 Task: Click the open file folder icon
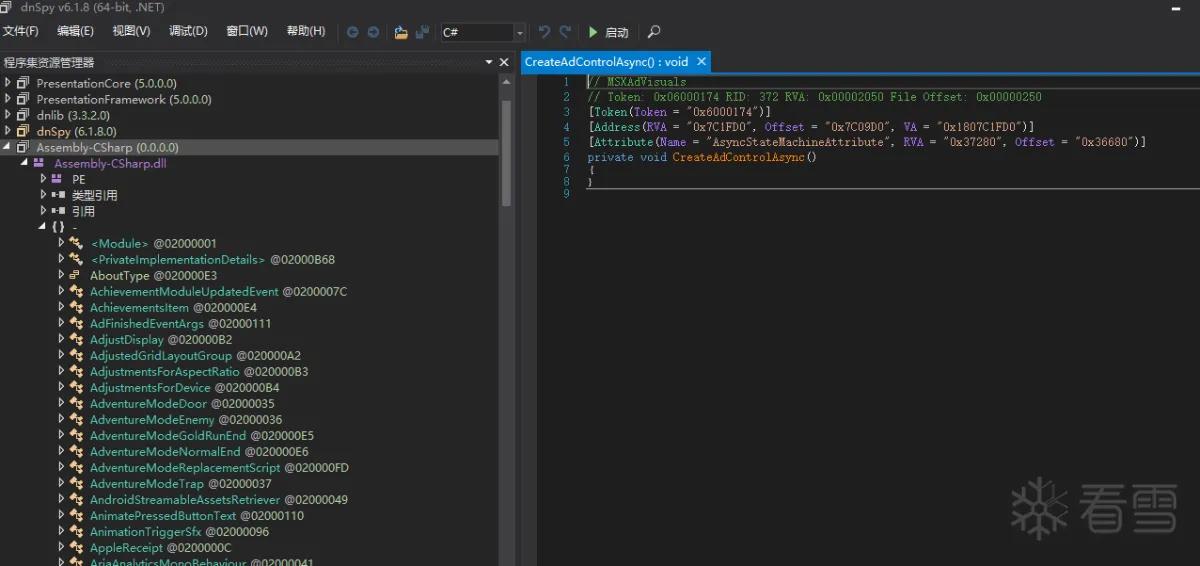coord(401,32)
